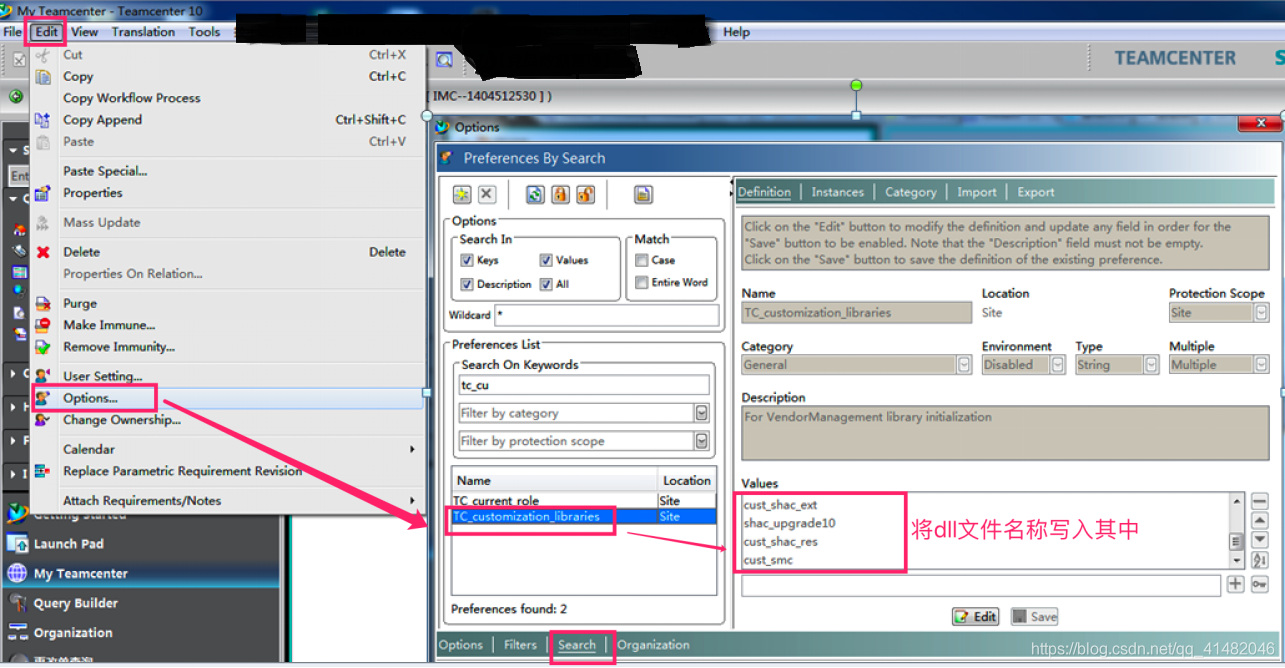The height and width of the screenshot is (668, 1285).
Task: Toggle the Keys checkbox
Action: coord(467,260)
